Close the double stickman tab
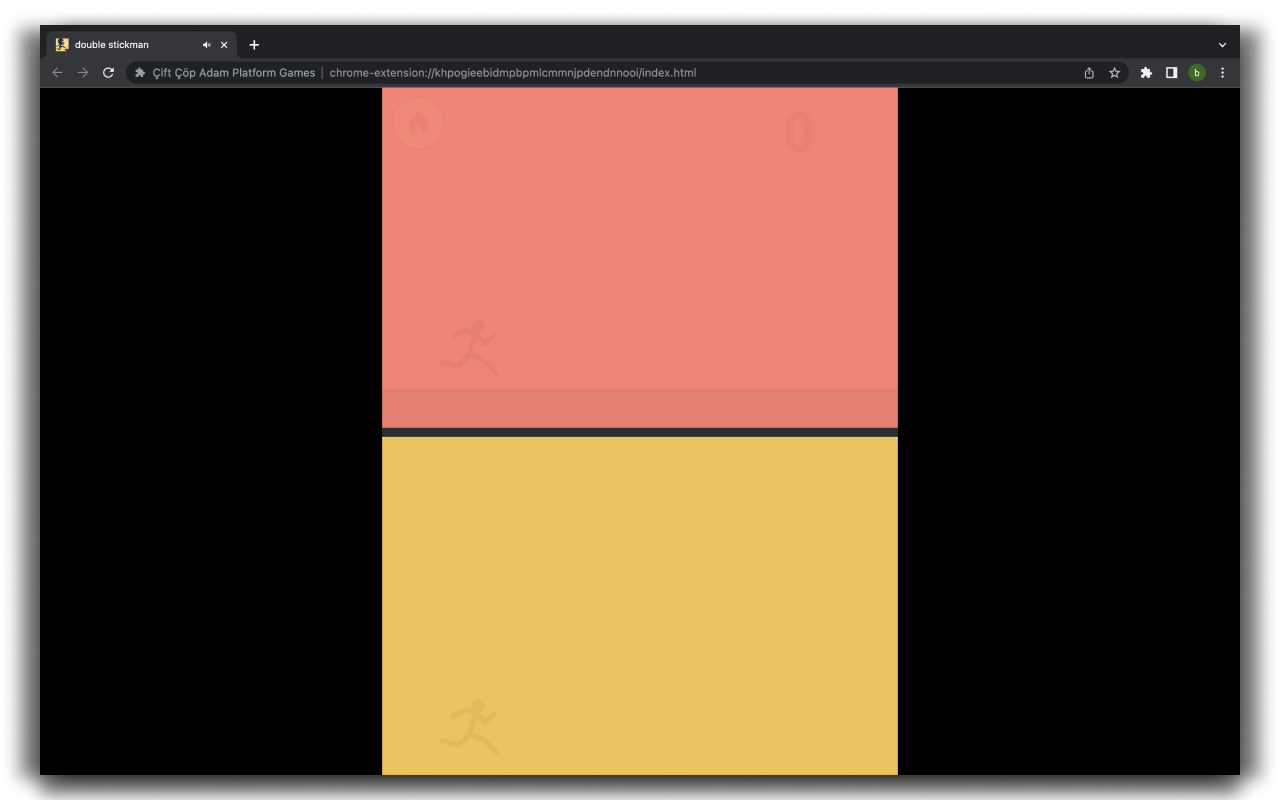This screenshot has height=800, width=1280. [224, 45]
